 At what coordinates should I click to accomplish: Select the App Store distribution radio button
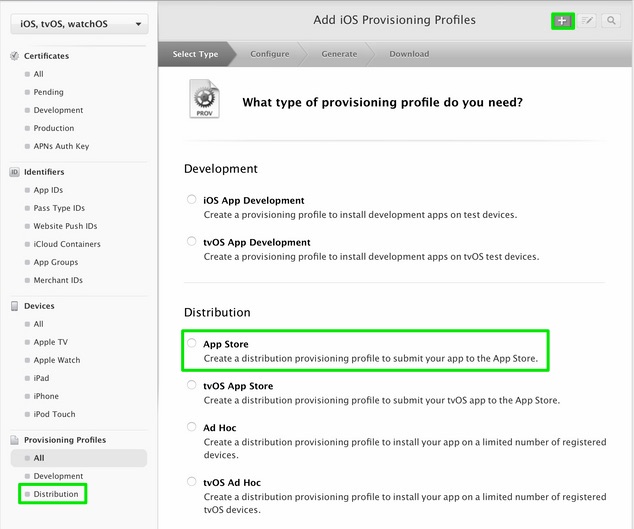click(191, 343)
